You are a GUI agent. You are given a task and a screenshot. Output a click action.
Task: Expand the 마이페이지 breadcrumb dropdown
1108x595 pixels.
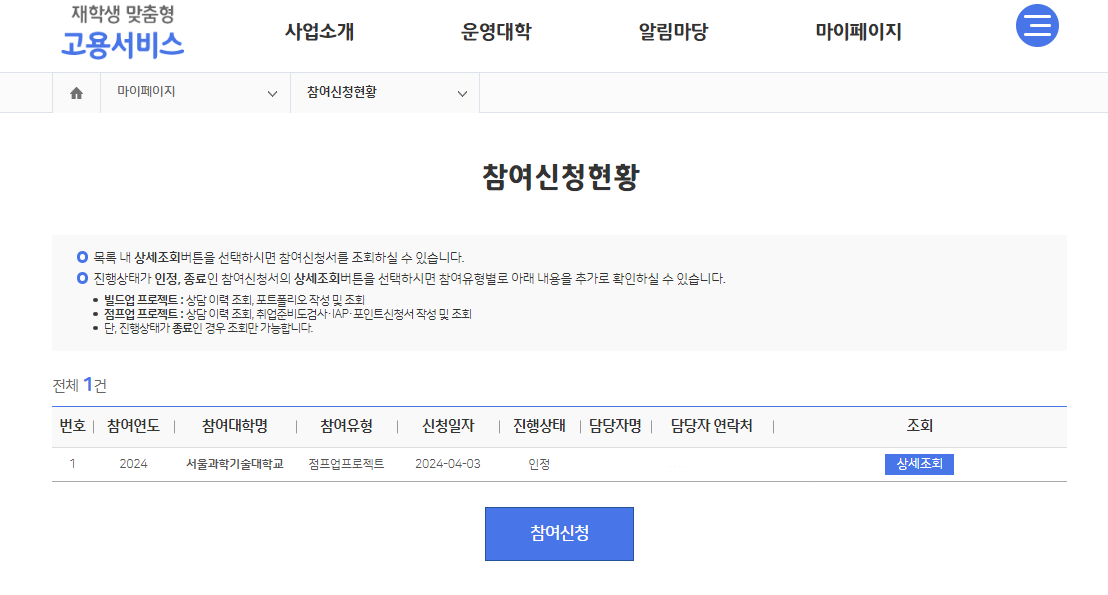196,93
